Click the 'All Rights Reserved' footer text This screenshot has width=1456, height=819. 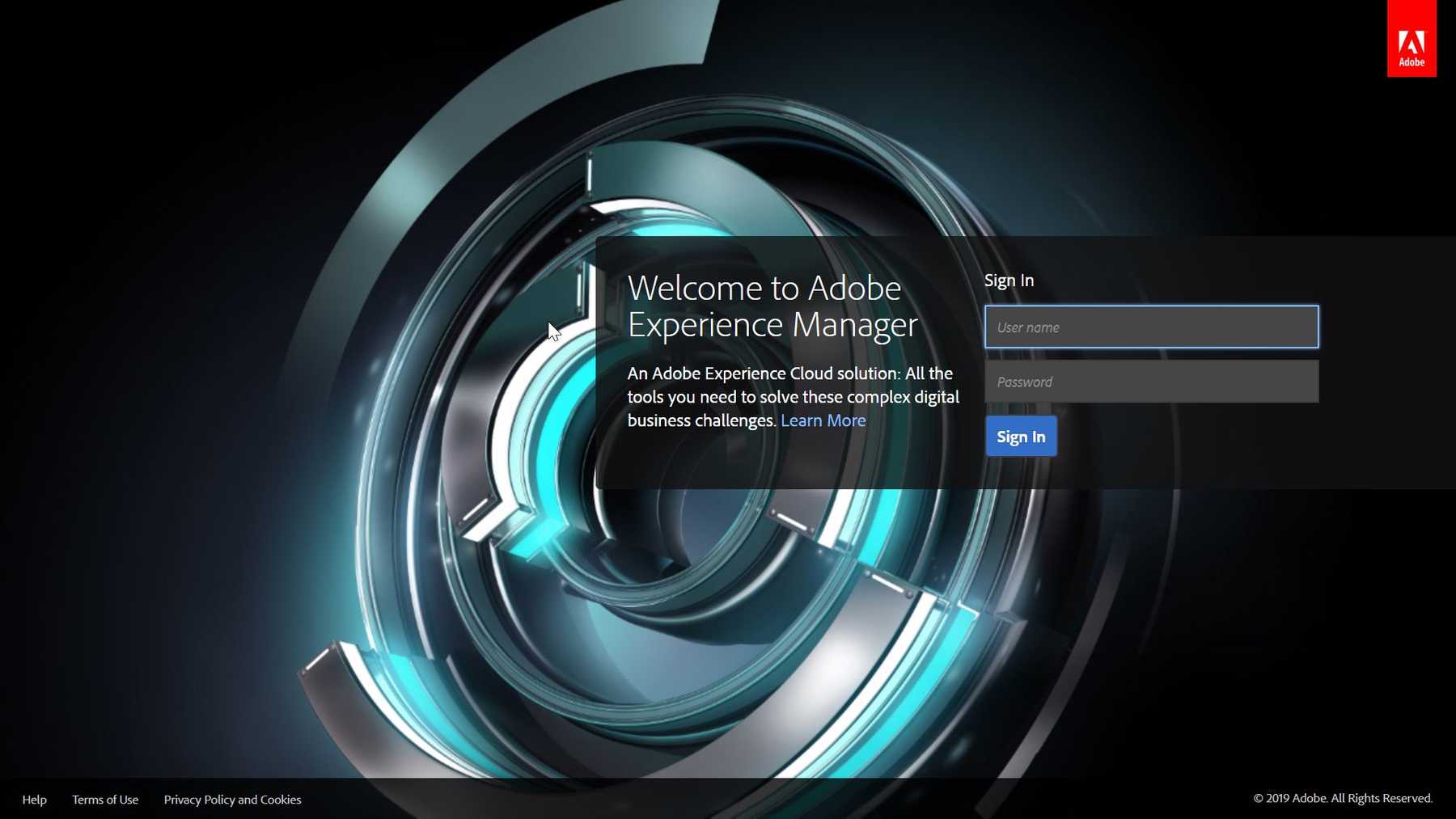[x=1382, y=798]
